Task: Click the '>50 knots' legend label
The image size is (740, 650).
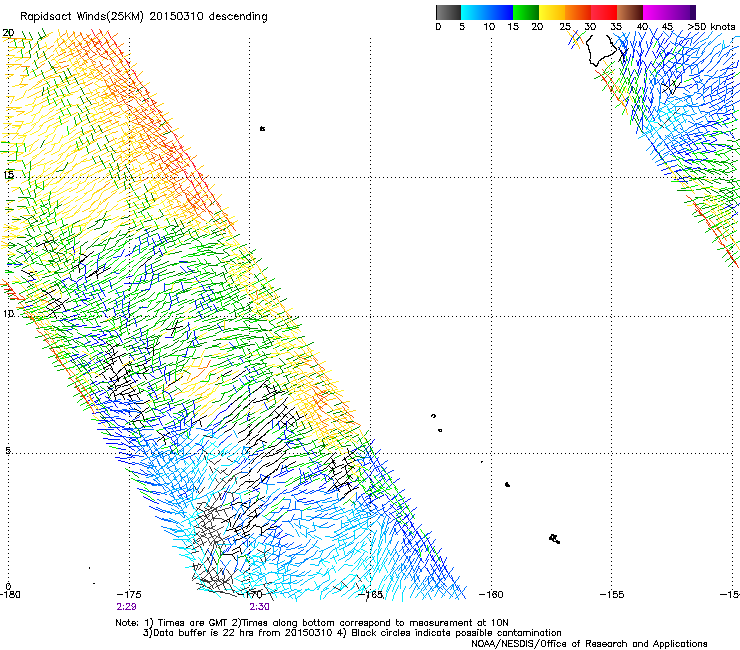Action: [x=712, y=27]
